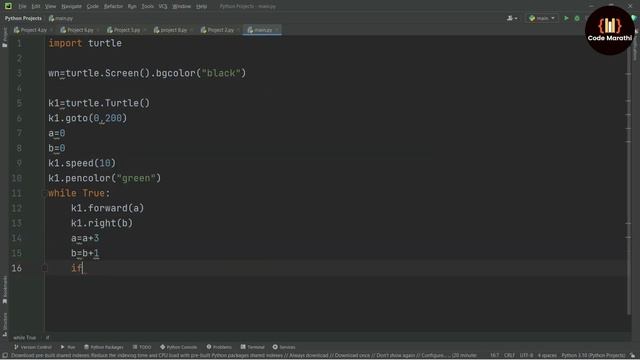Image resolution: width=640 pixels, height=360 pixels.
Task: Click the main.py breadcrumb in navigation bar
Action: tap(60, 18)
